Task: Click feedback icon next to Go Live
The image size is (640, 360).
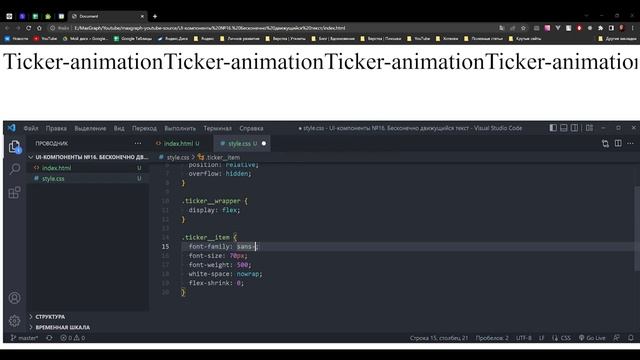Action: point(617,338)
